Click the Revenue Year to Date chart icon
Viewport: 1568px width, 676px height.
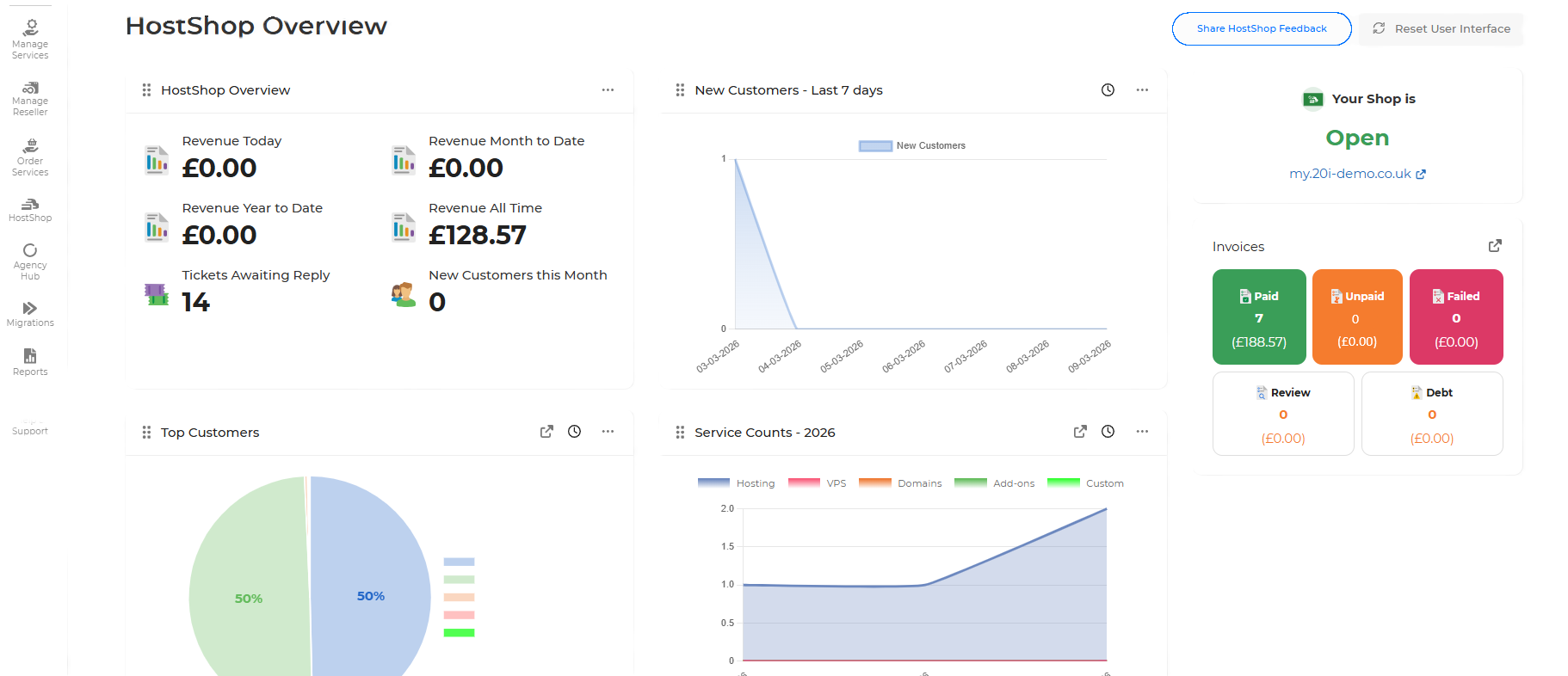(x=157, y=227)
